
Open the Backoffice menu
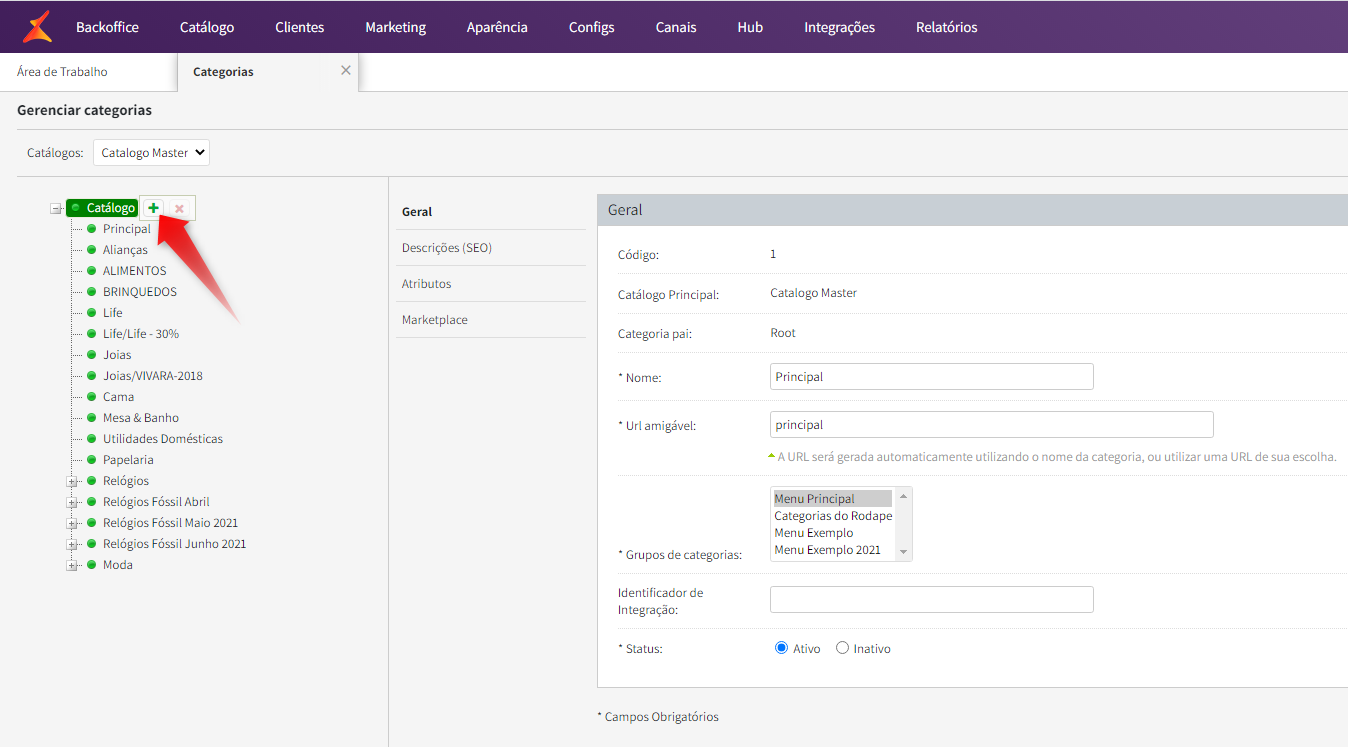tap(107, 27)
